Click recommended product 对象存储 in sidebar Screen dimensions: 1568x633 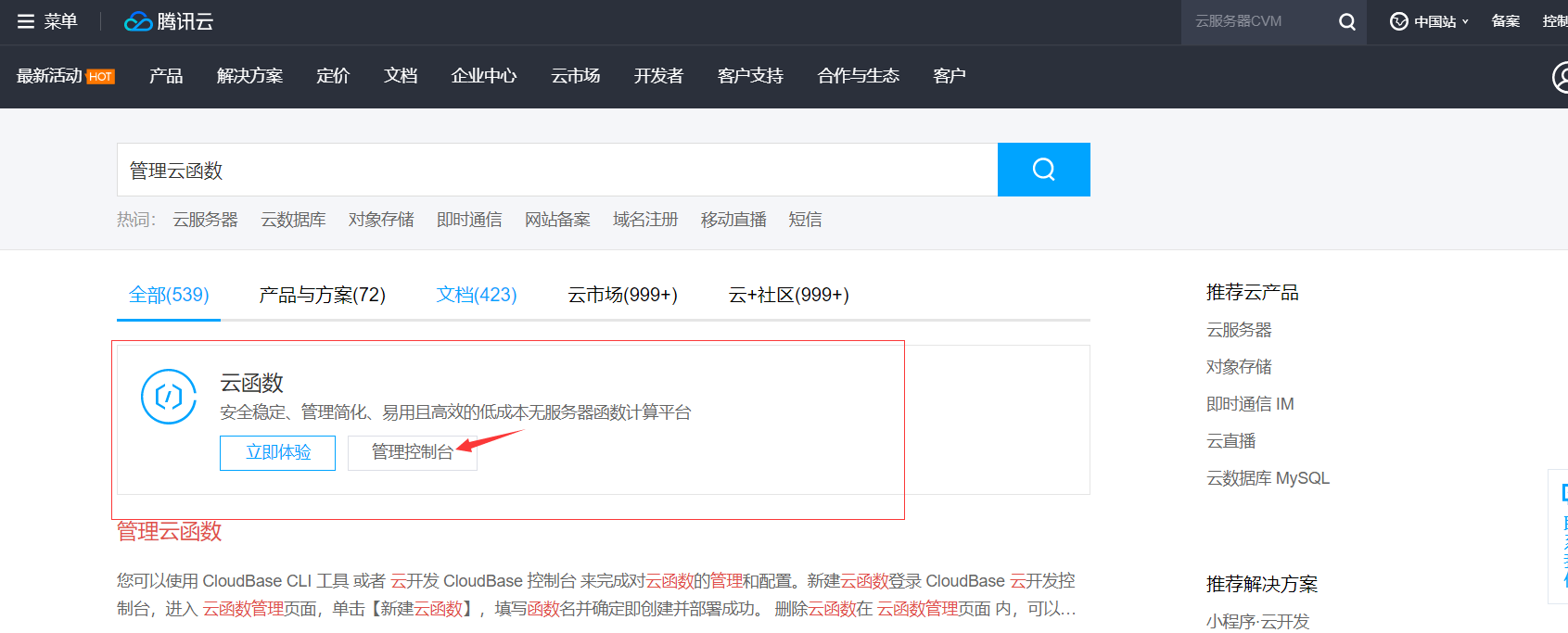[x=1239, y=367]
